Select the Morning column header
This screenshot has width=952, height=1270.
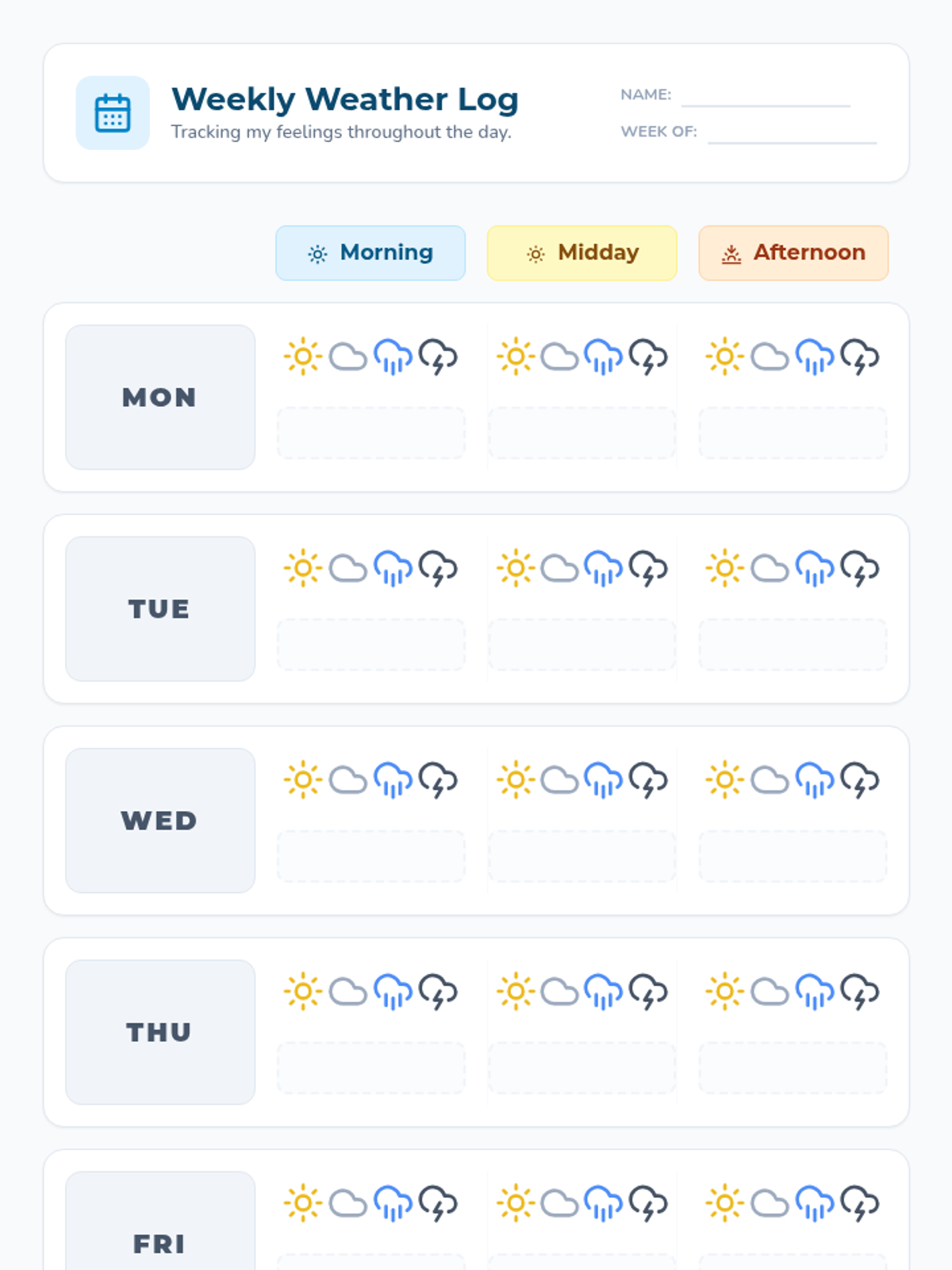(x=370, y=252)
